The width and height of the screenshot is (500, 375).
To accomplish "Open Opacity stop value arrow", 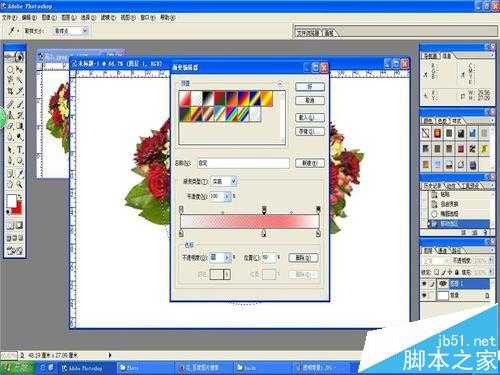I will [227, 257].
